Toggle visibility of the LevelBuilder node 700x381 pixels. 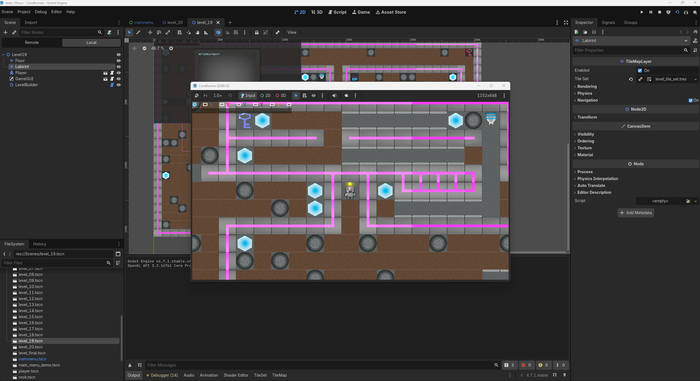pos(119,85)
